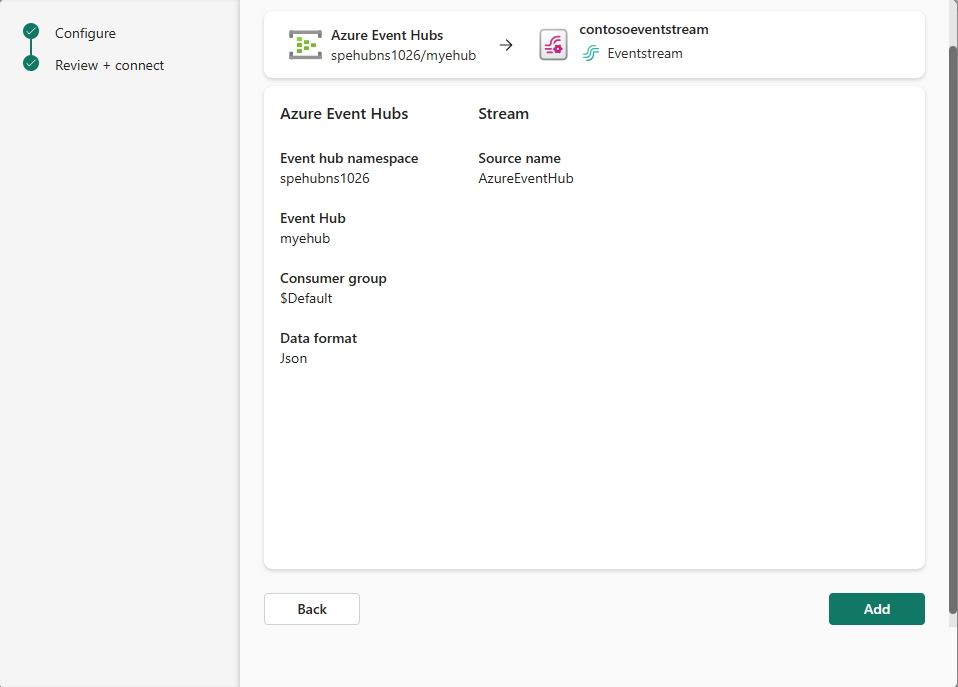Click the Add button
The width and height of the screenshot is (958, 687).
point(877,609)
